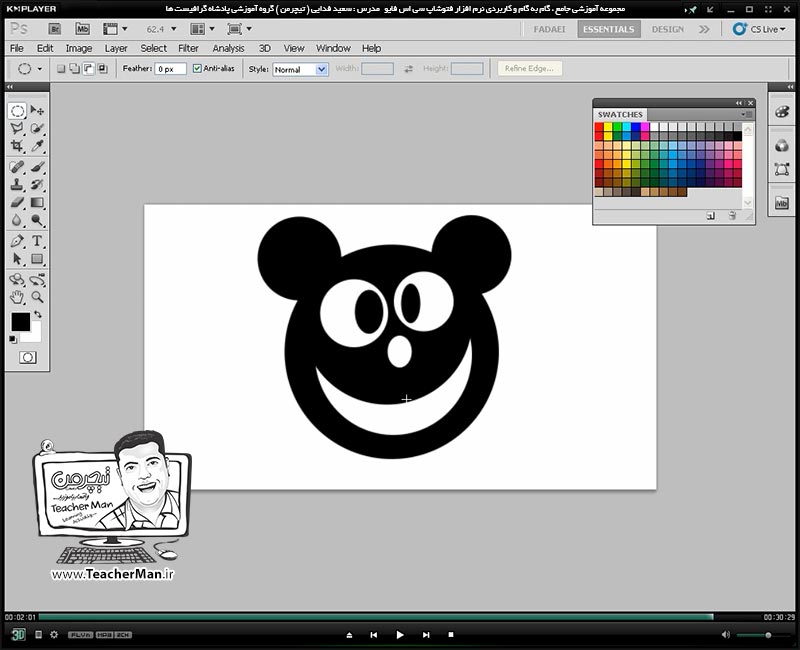Select the 3D Orbit camera tool

37,280
